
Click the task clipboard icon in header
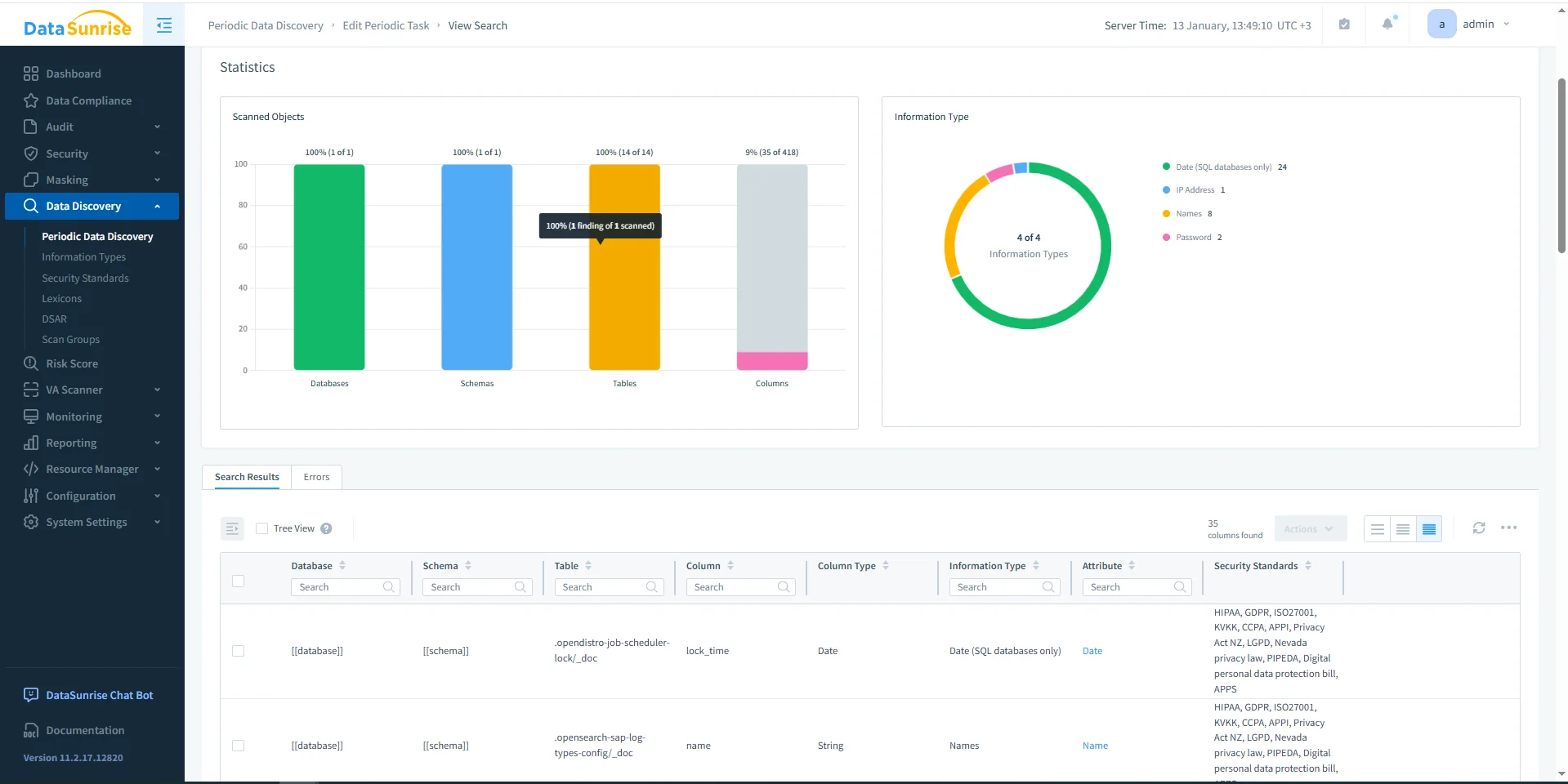click(x=1344, y=24)
